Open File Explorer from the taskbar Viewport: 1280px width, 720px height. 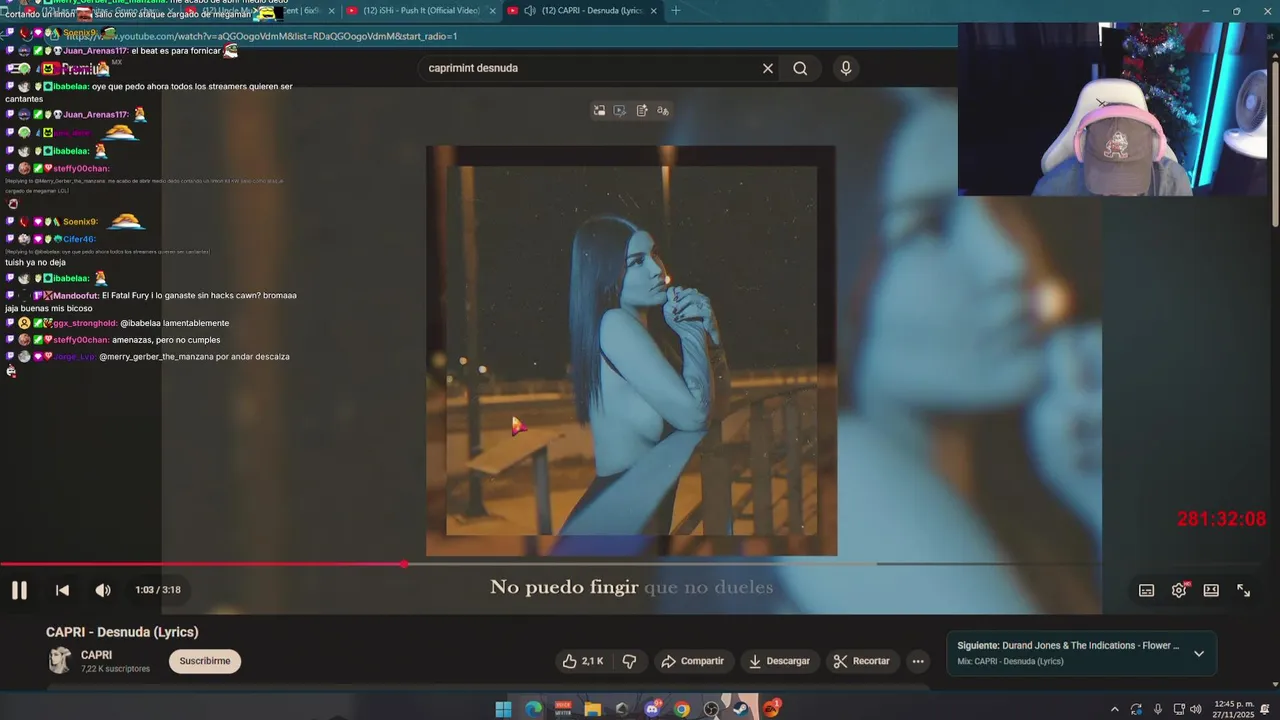coord(592,709)
